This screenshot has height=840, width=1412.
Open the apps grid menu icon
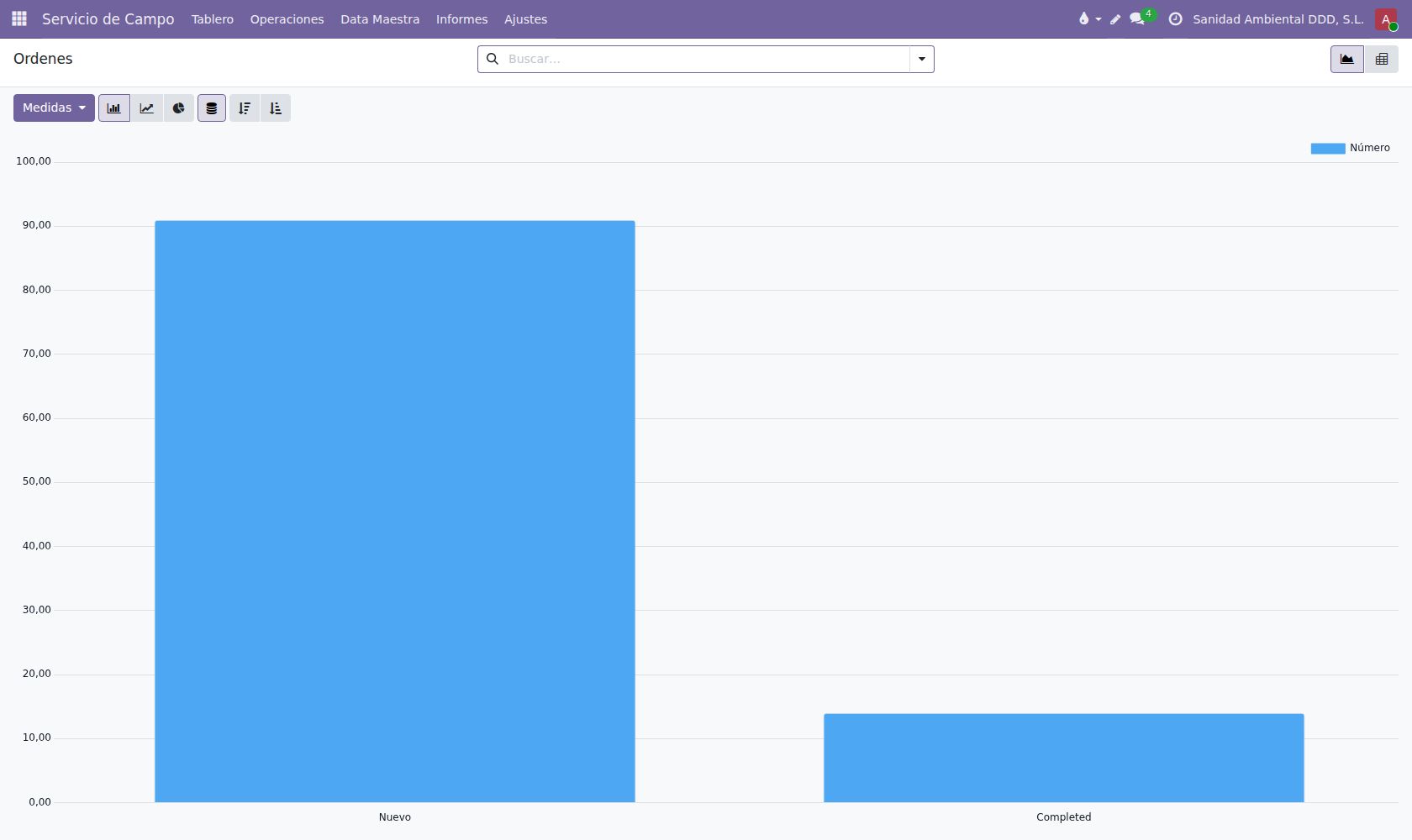coord(19,18)
